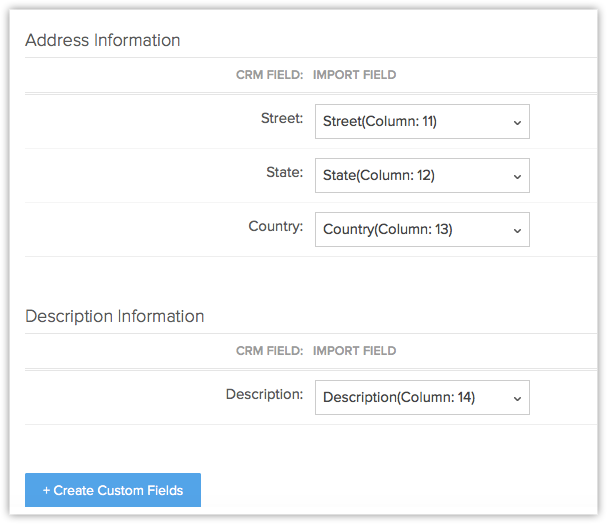Click the State field label
This screenshot has height=524, width=607.
tap(284, 173)
